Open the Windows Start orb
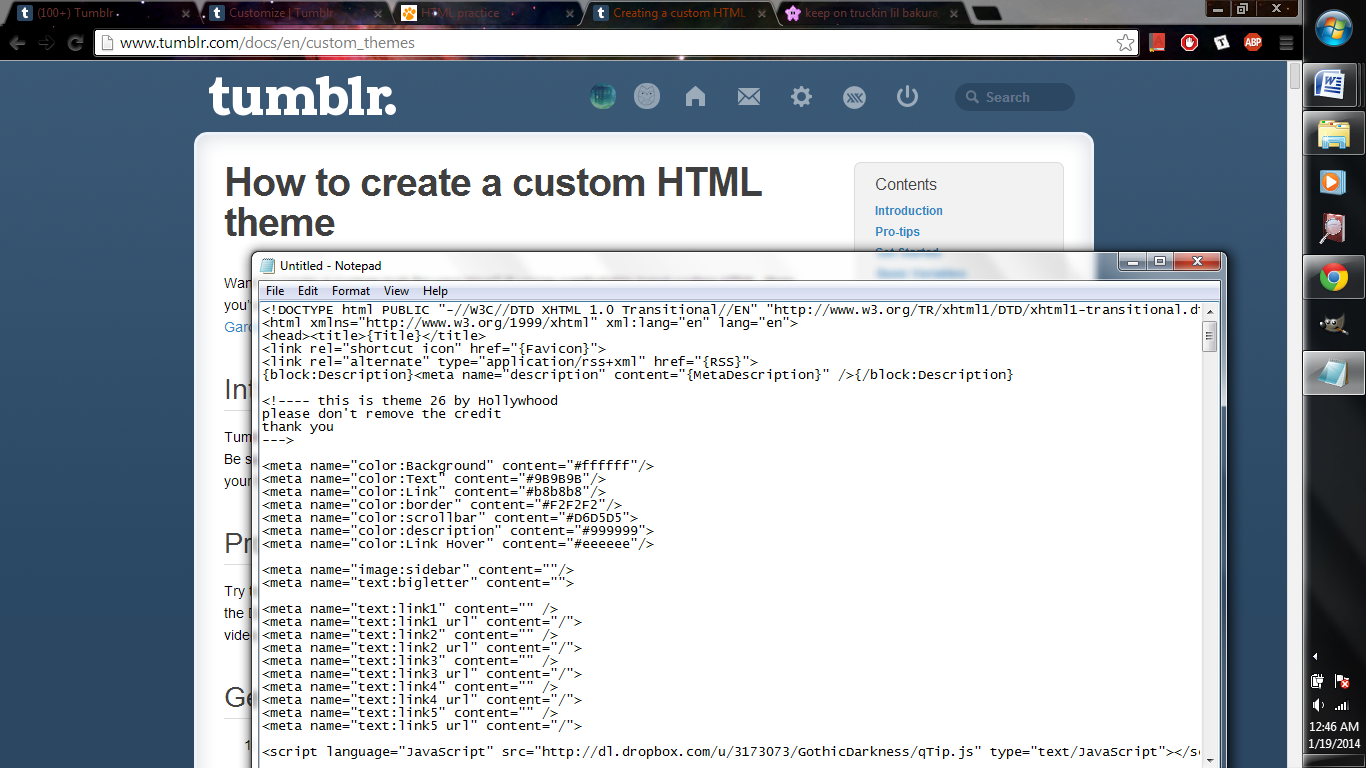Viewport: 1366px width, 768px height. [x=1334, y=29]
